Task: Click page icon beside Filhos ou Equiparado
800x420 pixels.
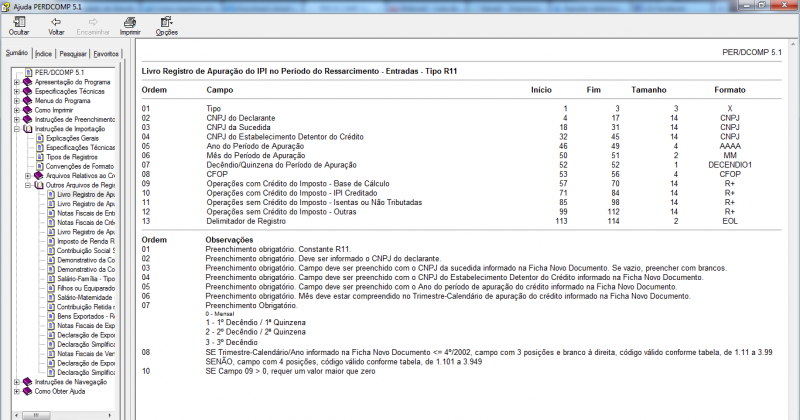Action: tap(51, 288)
